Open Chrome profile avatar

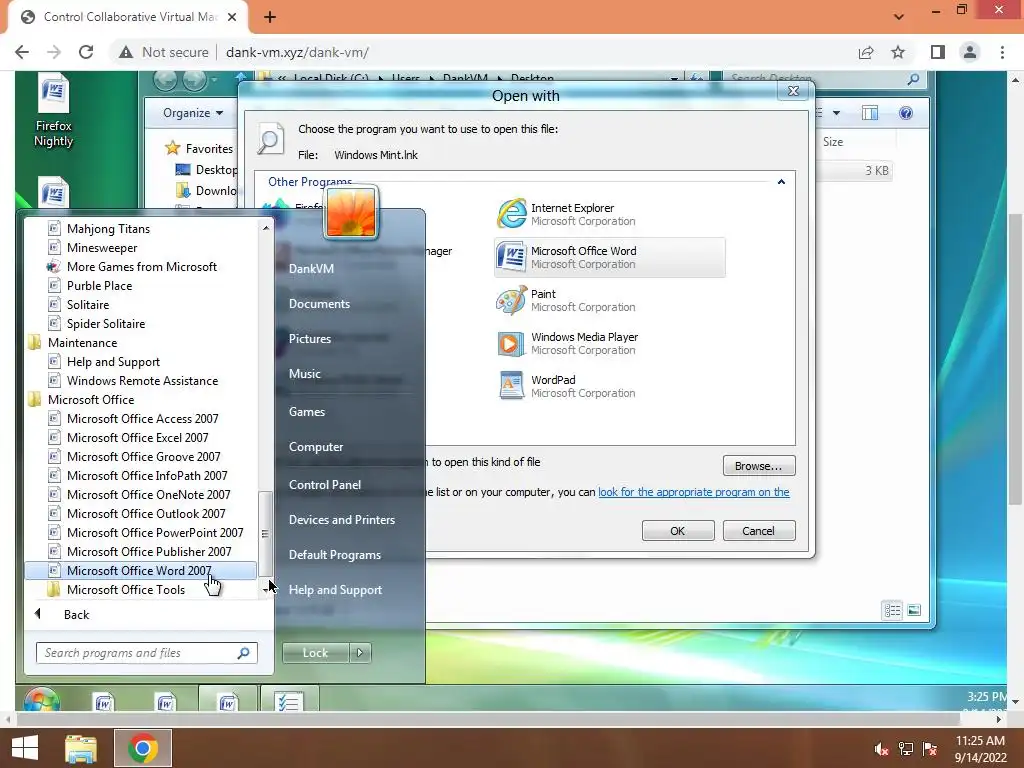[970, 52]
